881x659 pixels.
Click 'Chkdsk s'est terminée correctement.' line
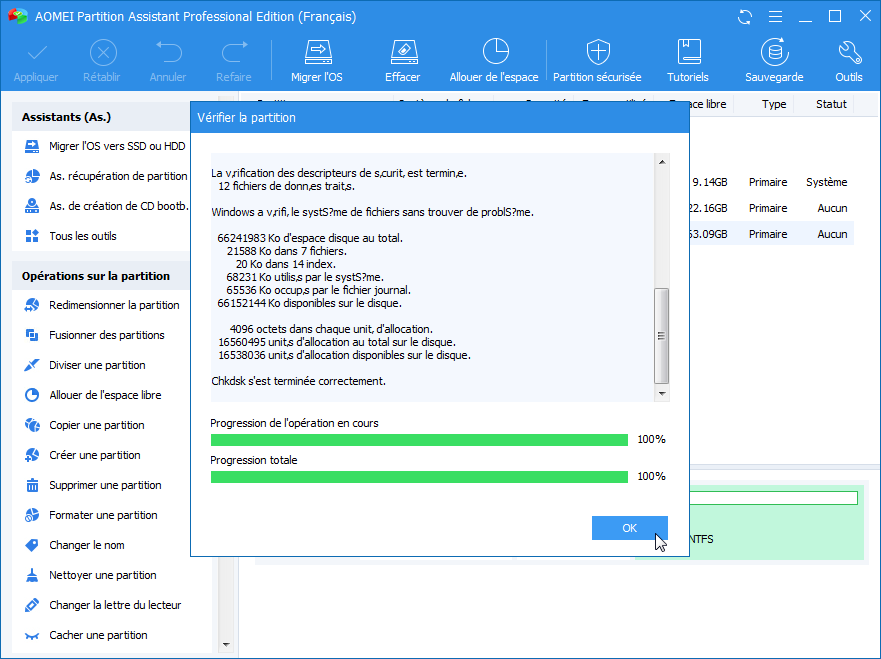click(298, 381)
